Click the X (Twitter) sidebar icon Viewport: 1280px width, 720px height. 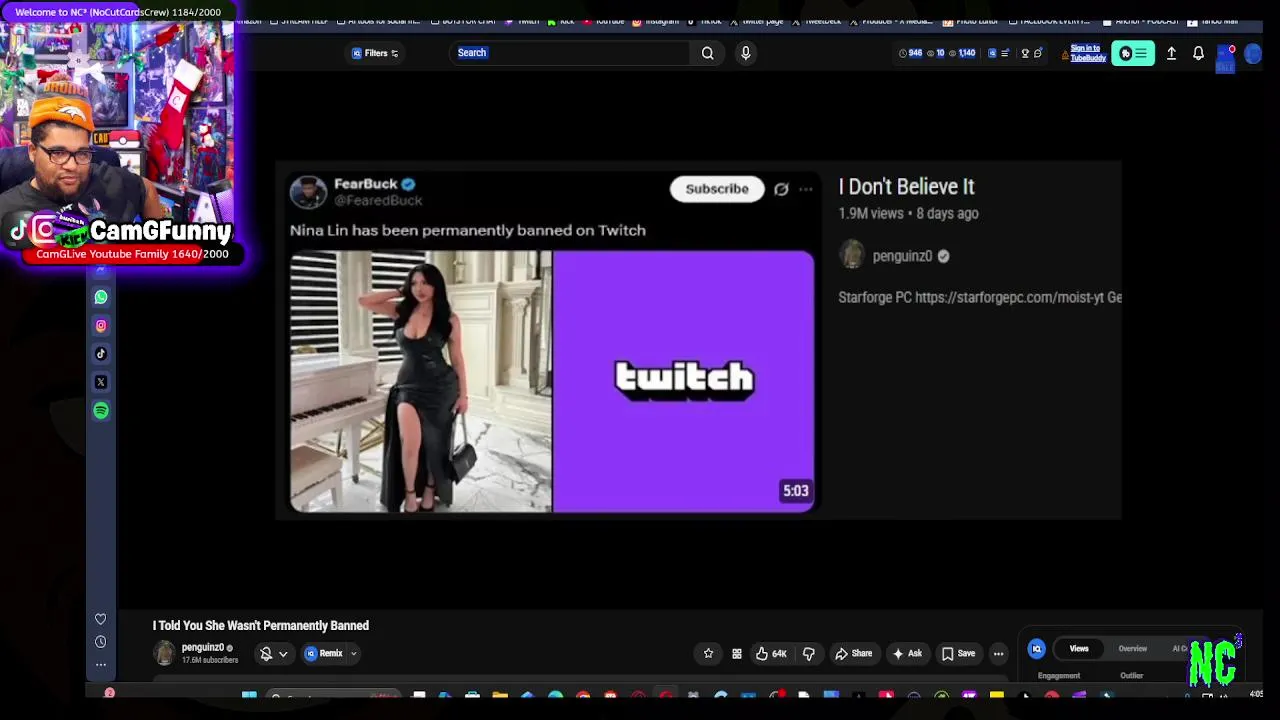coord(101,382)
